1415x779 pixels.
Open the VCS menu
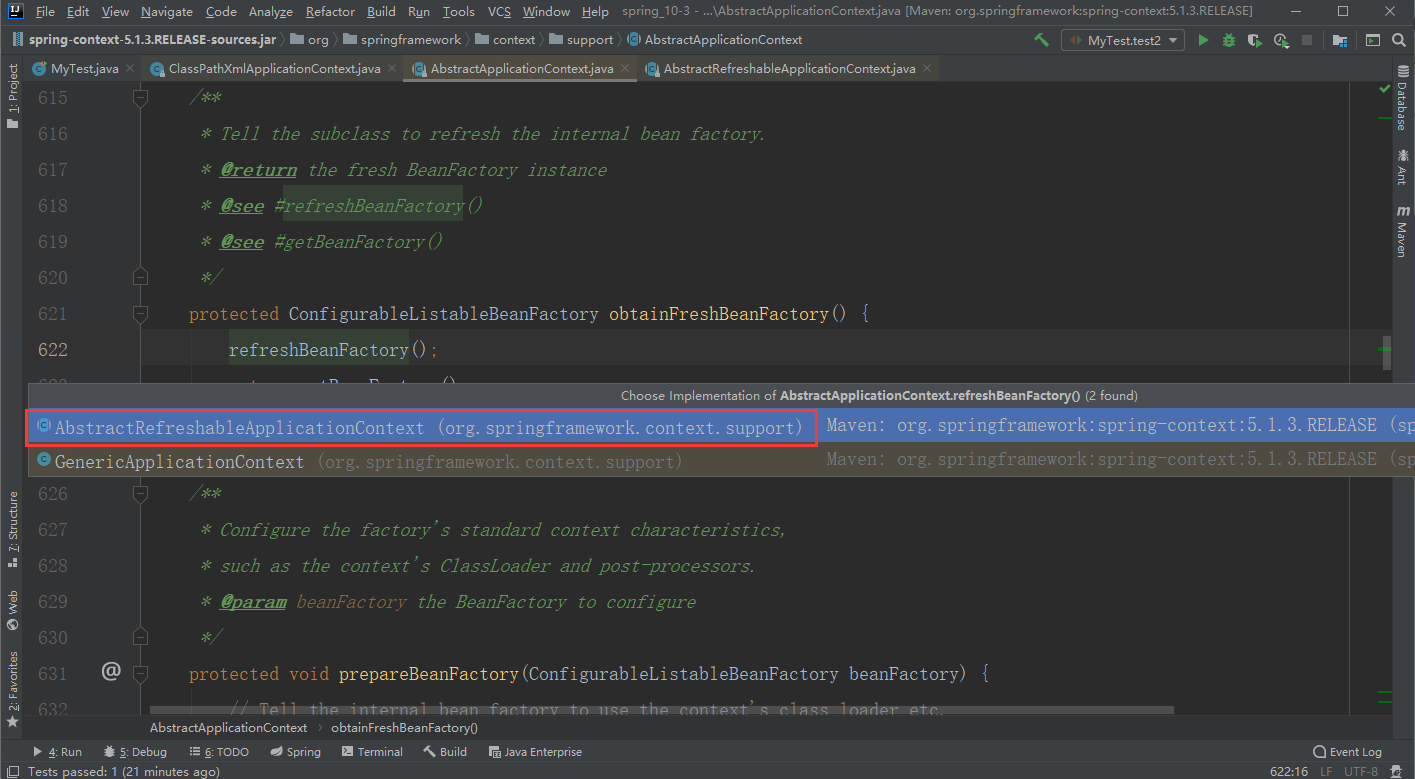(x=499, y=11)
